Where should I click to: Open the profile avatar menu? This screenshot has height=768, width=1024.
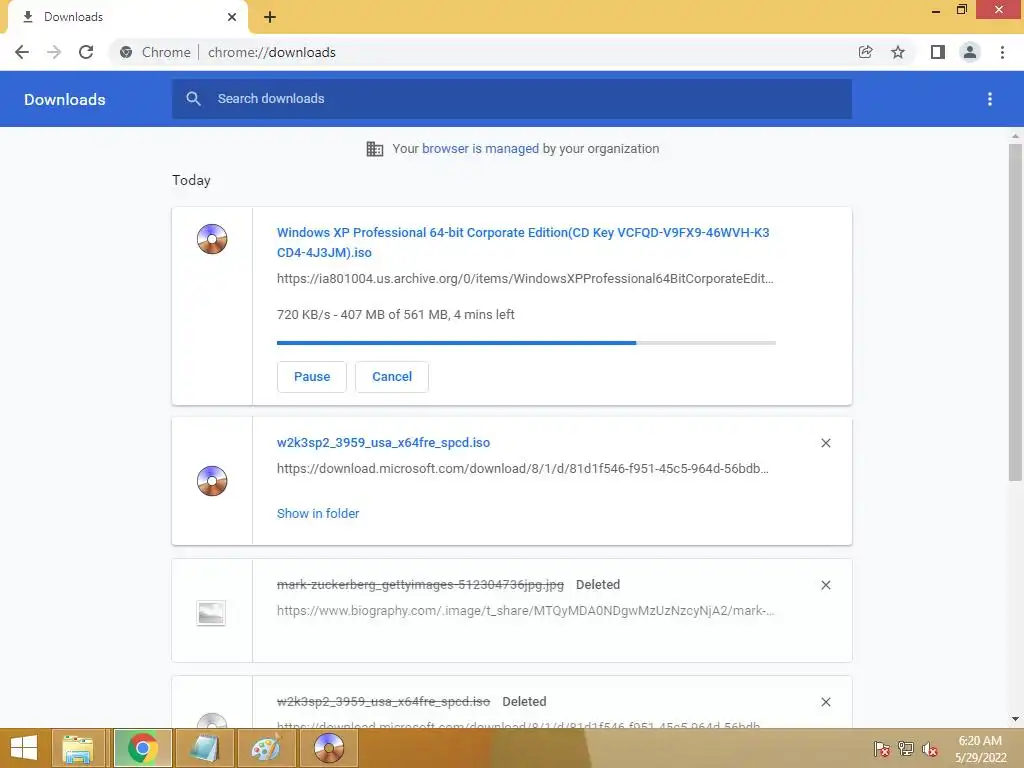(x=970, y=52)
